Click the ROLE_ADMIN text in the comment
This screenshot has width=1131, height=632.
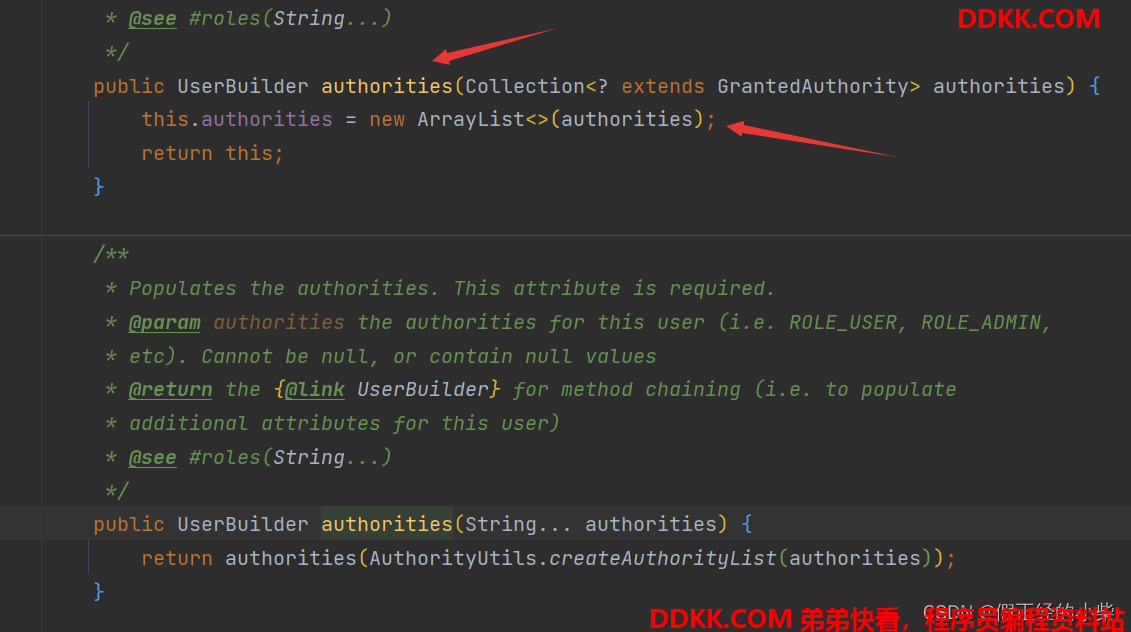pos(984,322)
